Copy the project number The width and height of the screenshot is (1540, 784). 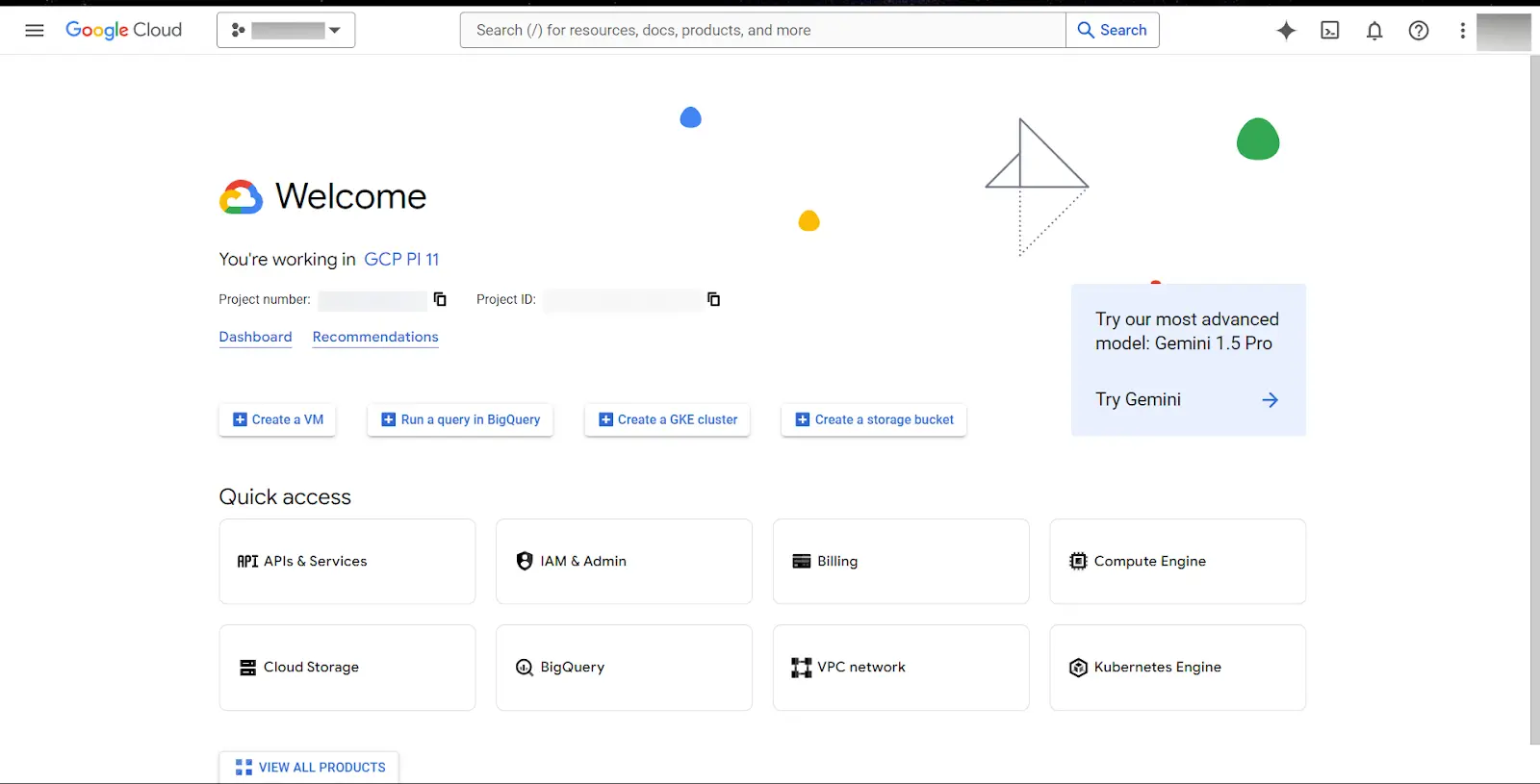pyautogui.click(x=440, y=299)
